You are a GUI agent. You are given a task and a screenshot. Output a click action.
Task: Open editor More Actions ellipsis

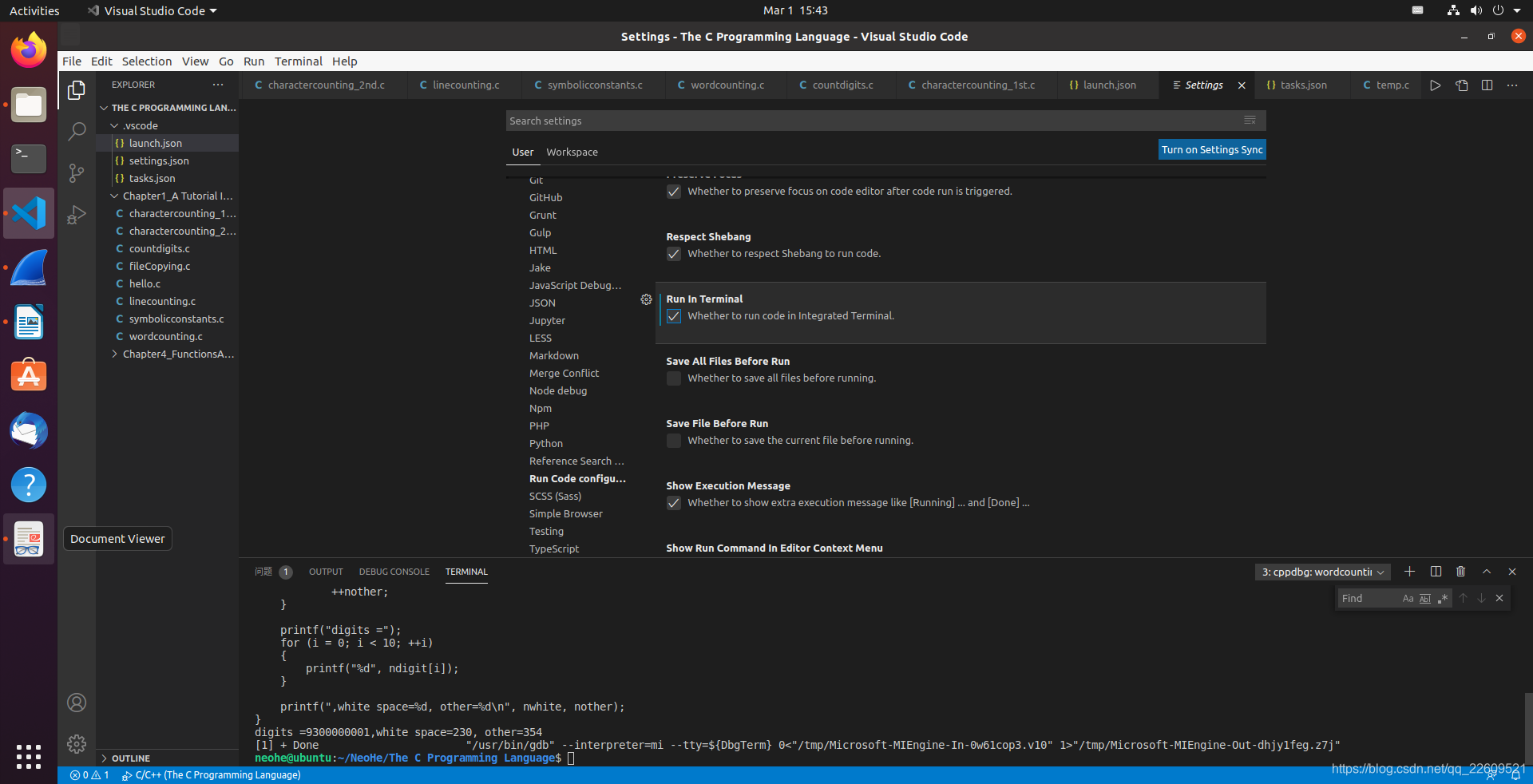pos(1512,85)
